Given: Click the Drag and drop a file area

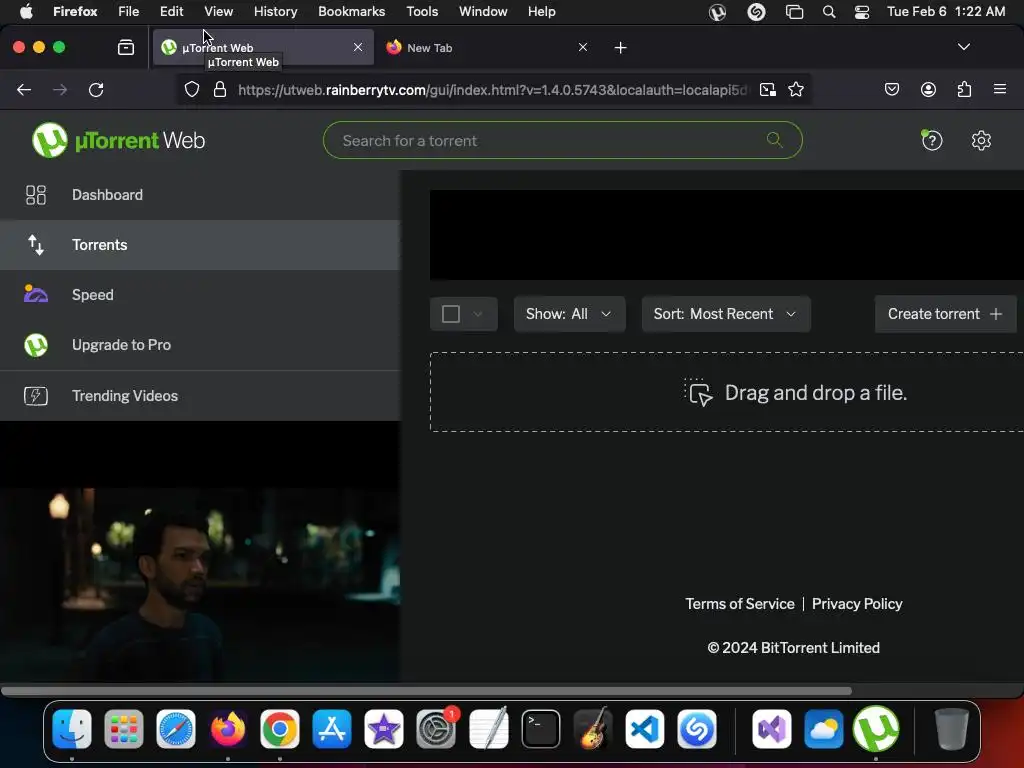Looking at the screenshot, I should (726, 392).
